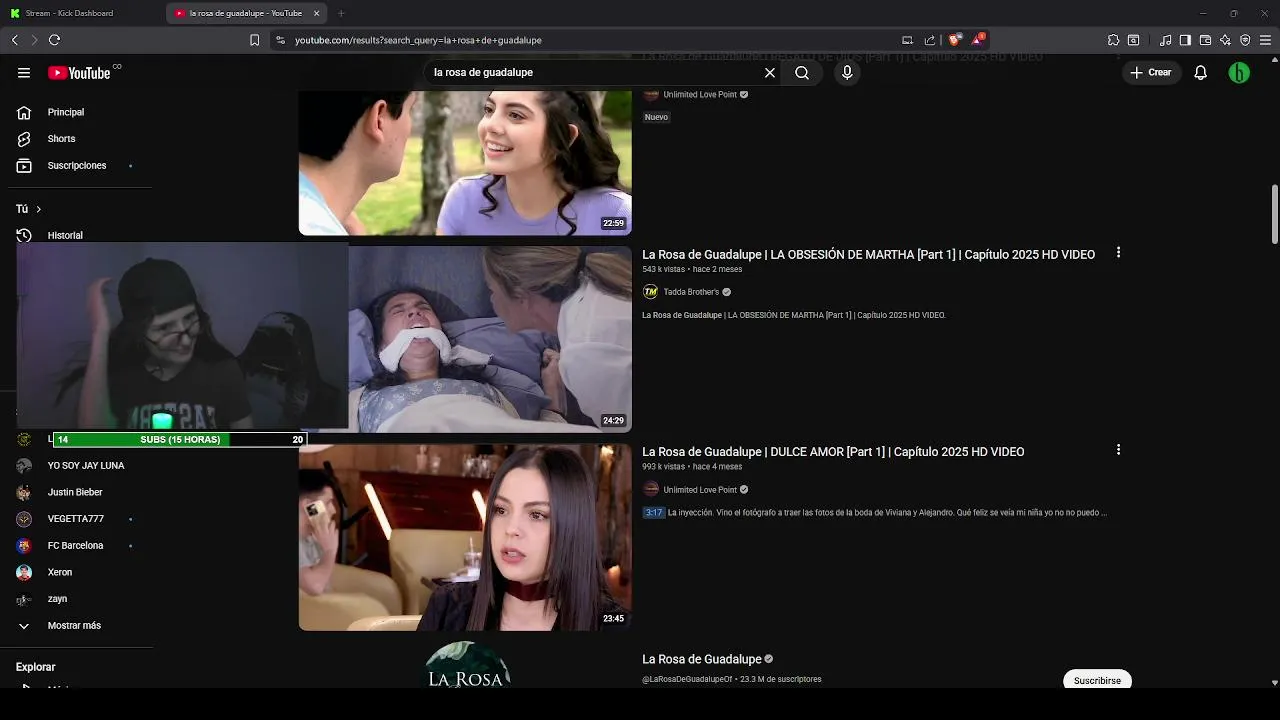
Task: Reload the page with the refresh icon
Action: [54, 40]
